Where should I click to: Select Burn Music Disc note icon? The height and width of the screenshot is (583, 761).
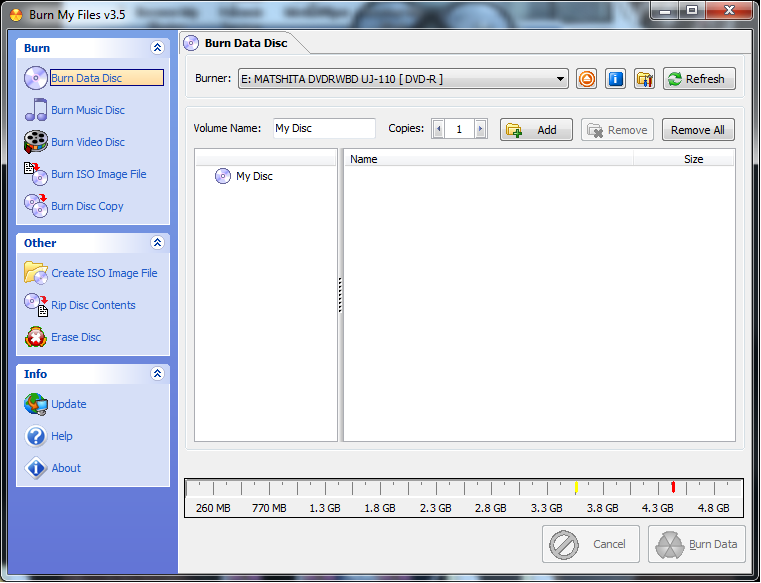click(36, 110)
